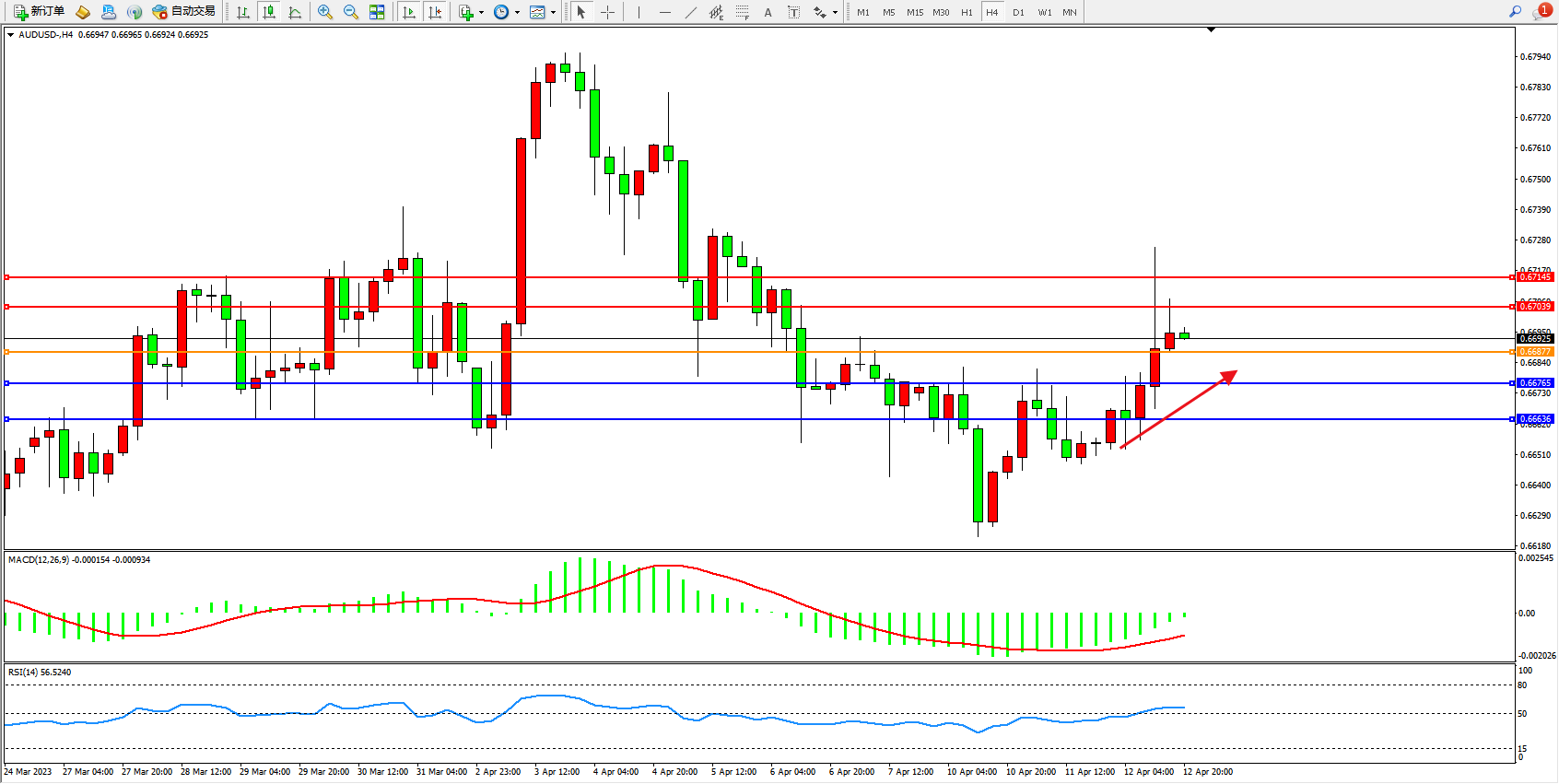Zoom out on the chart
The width and height of the screenshot is (1559, 784).
click(x=351, y=12)
